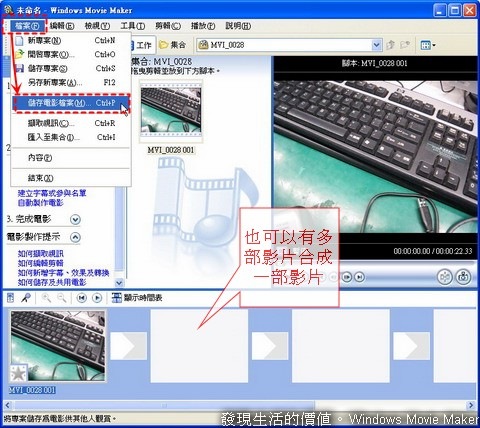Click 如何擷取視訊 tip link
Screen dimensions: 480x428
coord(40,253)
